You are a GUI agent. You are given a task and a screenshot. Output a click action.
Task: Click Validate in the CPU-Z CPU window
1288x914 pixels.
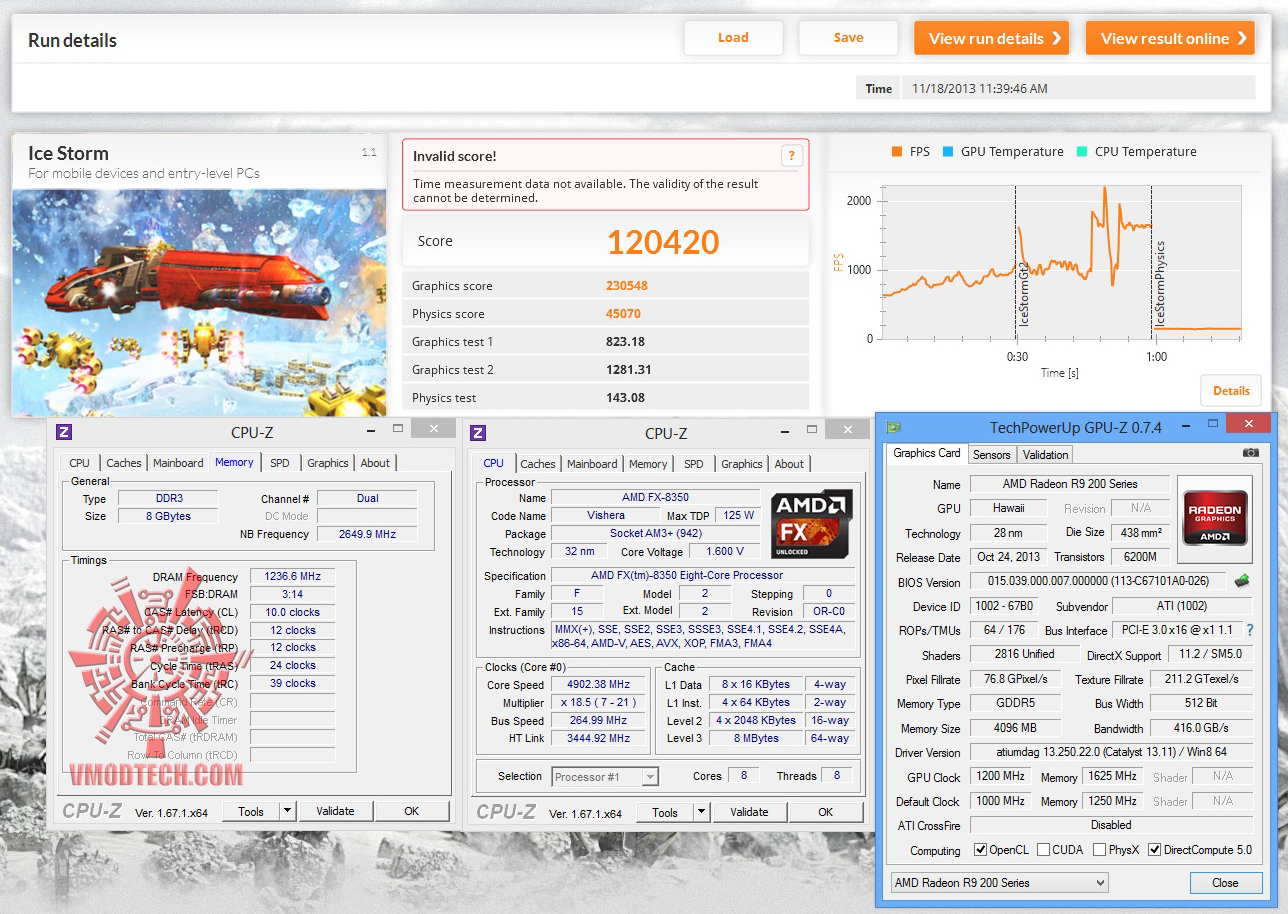(x=749, y=812)
